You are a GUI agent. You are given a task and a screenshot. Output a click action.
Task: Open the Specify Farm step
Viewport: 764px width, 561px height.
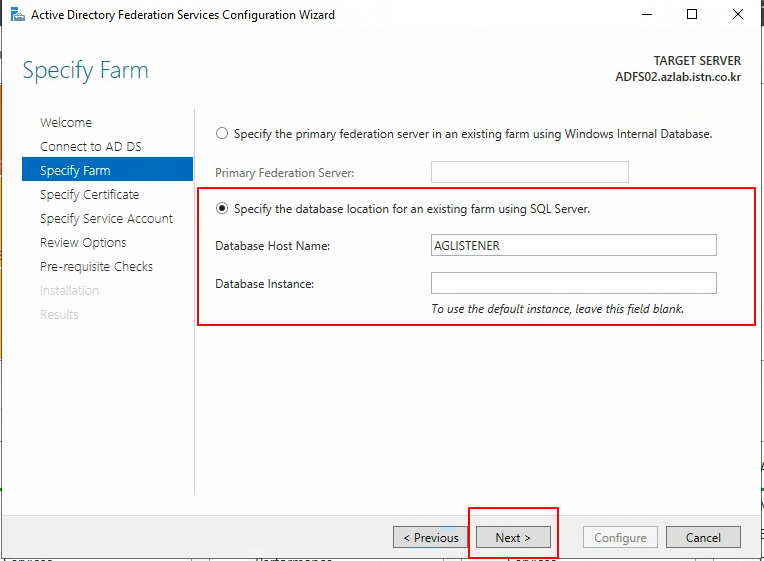pyautogui.click(x=107, y=169)
